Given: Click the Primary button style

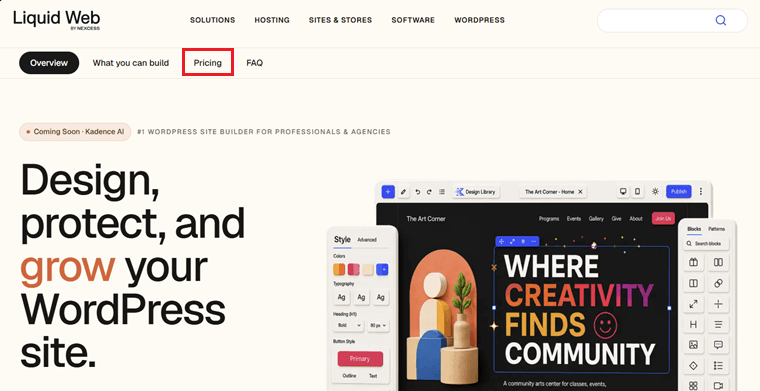Looking at the screenshot, I should (360, 359).
